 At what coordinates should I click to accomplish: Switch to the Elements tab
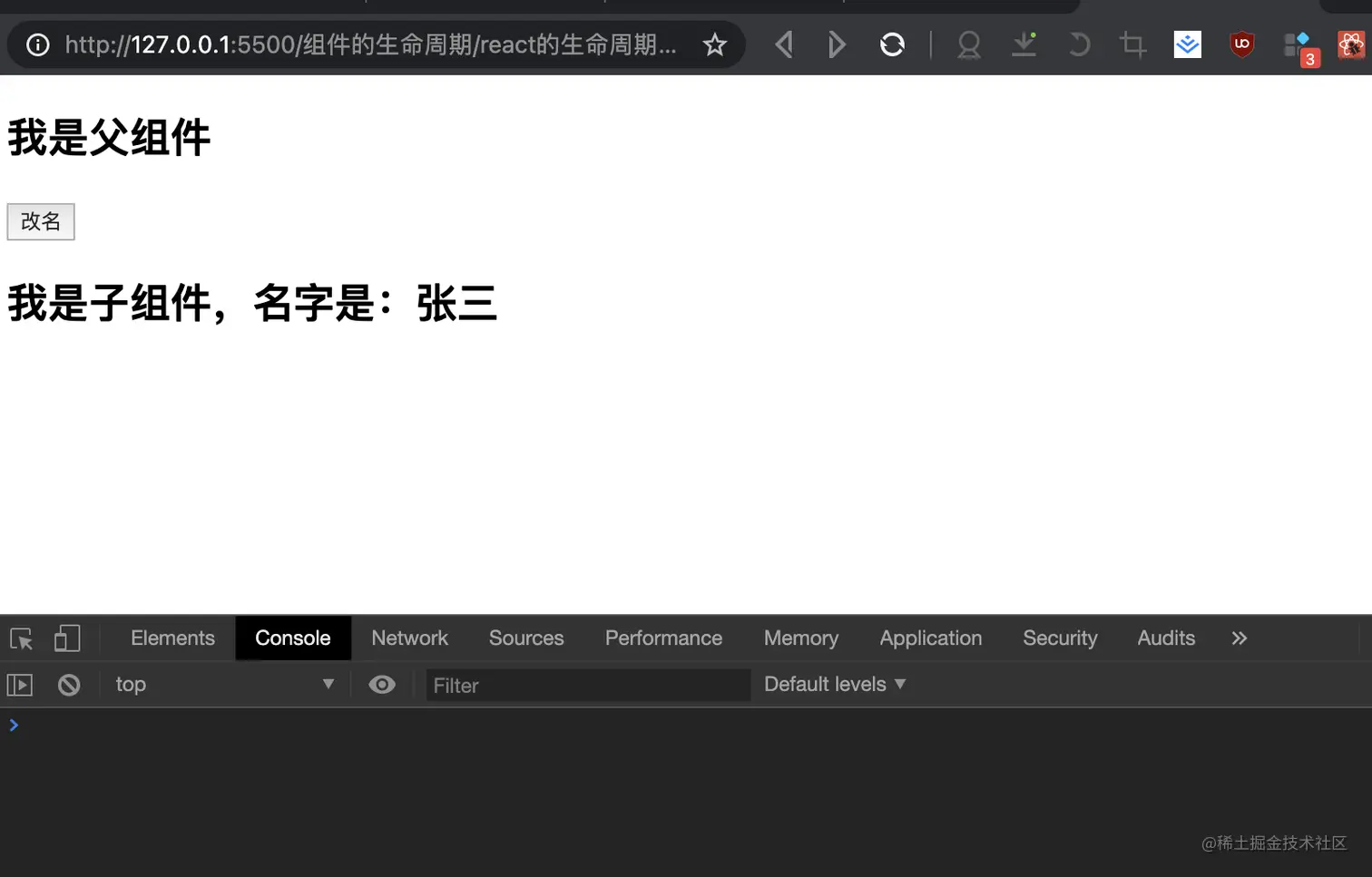coord(172,638)
